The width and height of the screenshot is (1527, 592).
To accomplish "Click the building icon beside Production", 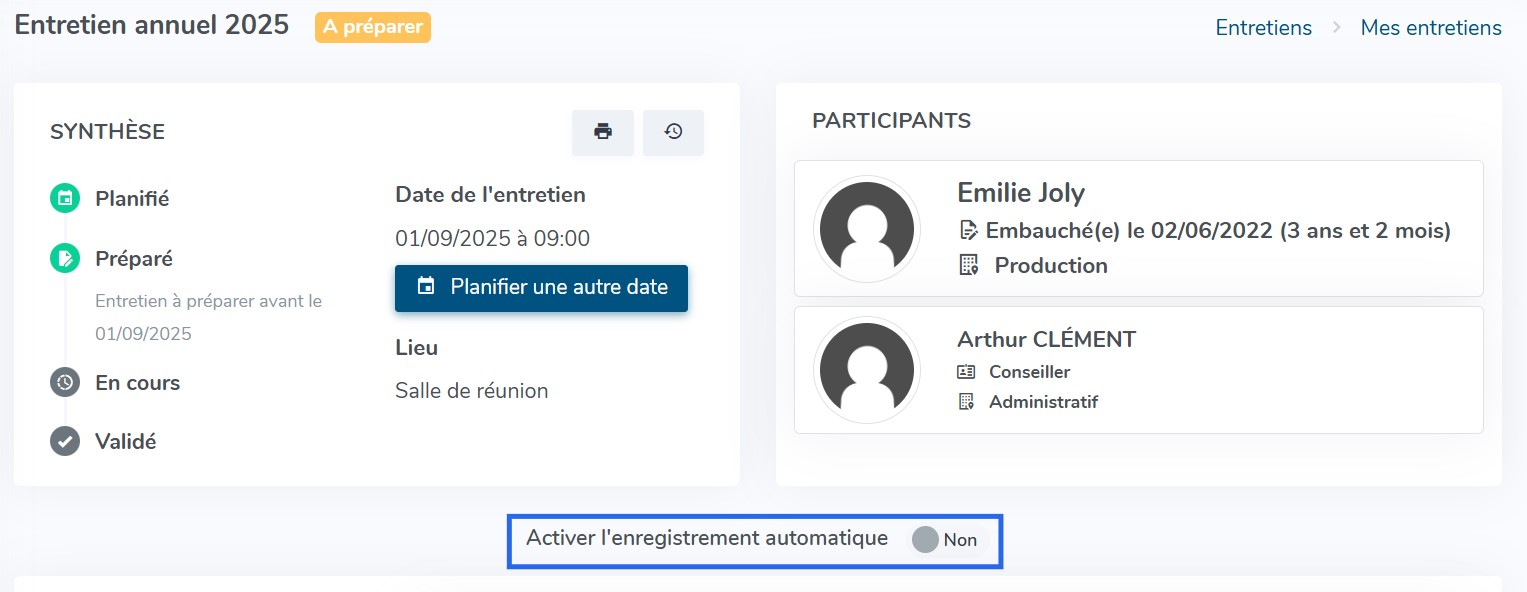I will tap(968, 265).
